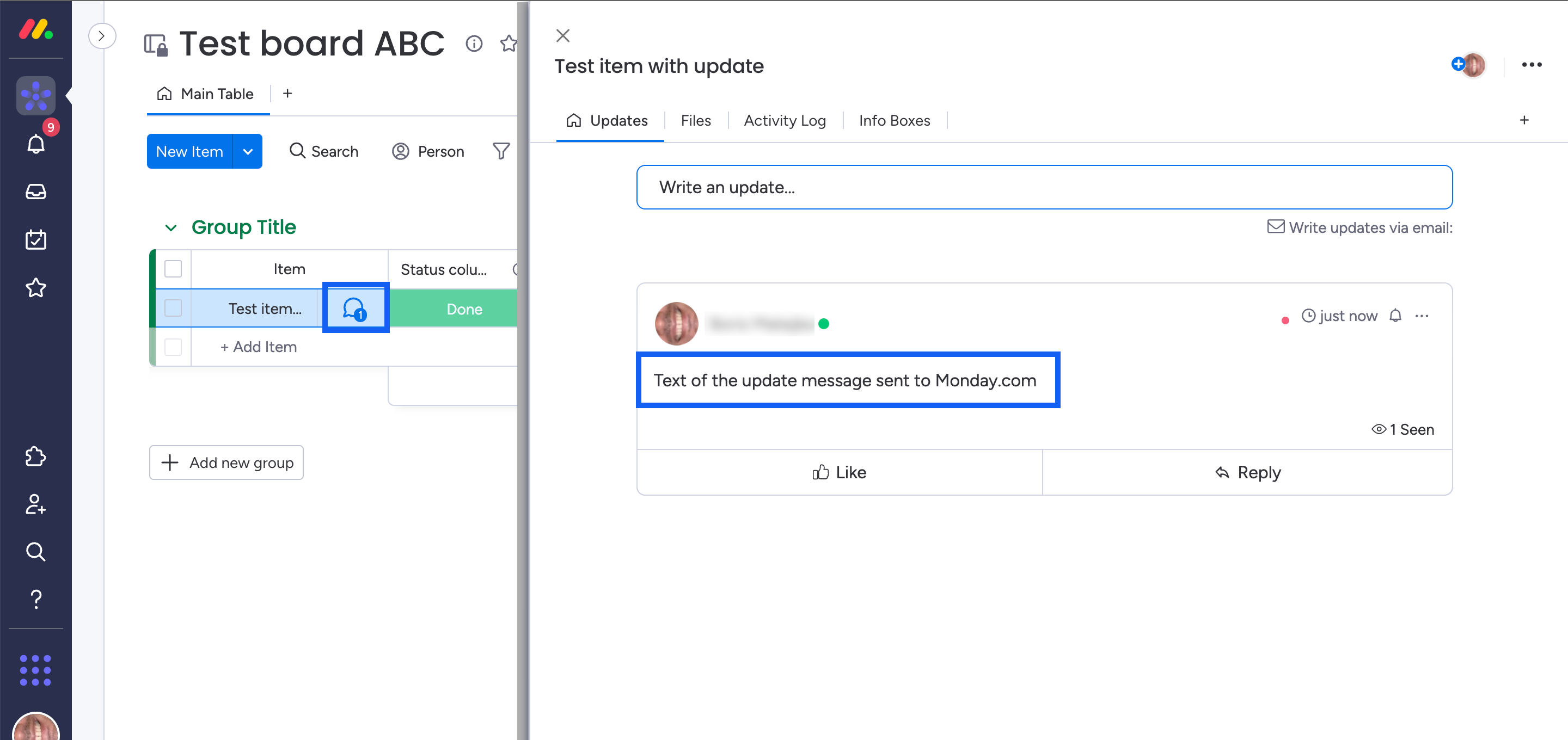
Task: Click the board filter funnel icon
Action: pyautogui.click(x=501, y=151)
